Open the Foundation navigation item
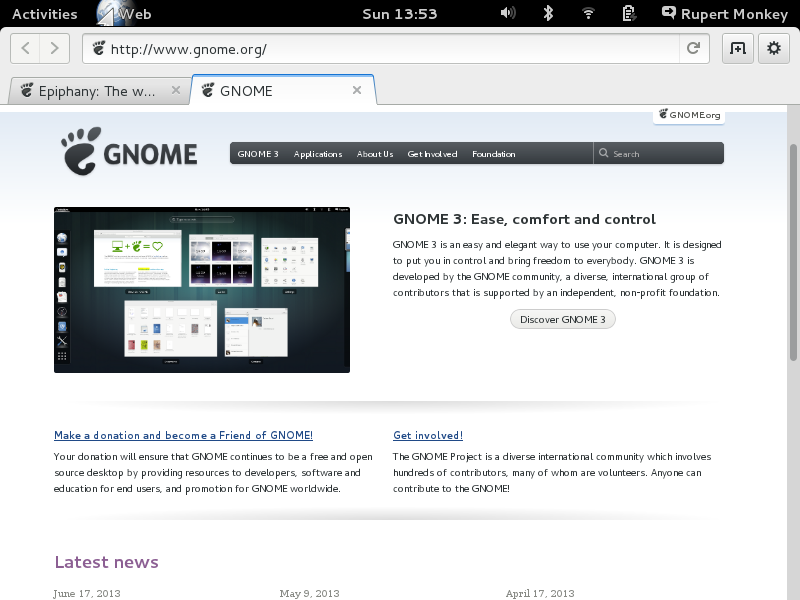800x600 pixels. coord(493,154)
